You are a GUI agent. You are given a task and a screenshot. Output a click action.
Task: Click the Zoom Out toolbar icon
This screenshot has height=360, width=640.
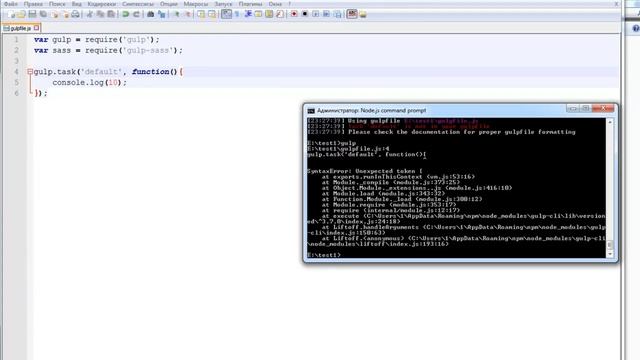(x=188, y=14)
